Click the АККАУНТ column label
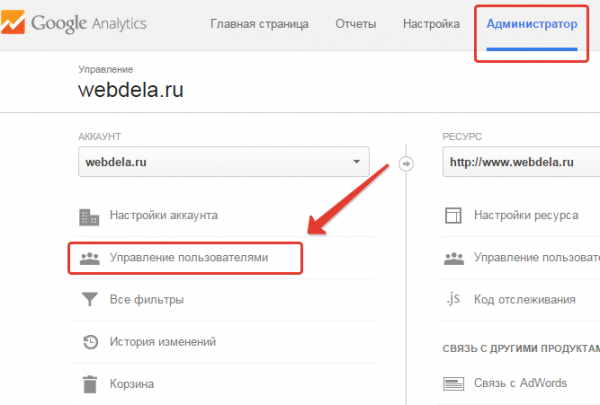Screen dimensions: 600x405 coord(99,137)
